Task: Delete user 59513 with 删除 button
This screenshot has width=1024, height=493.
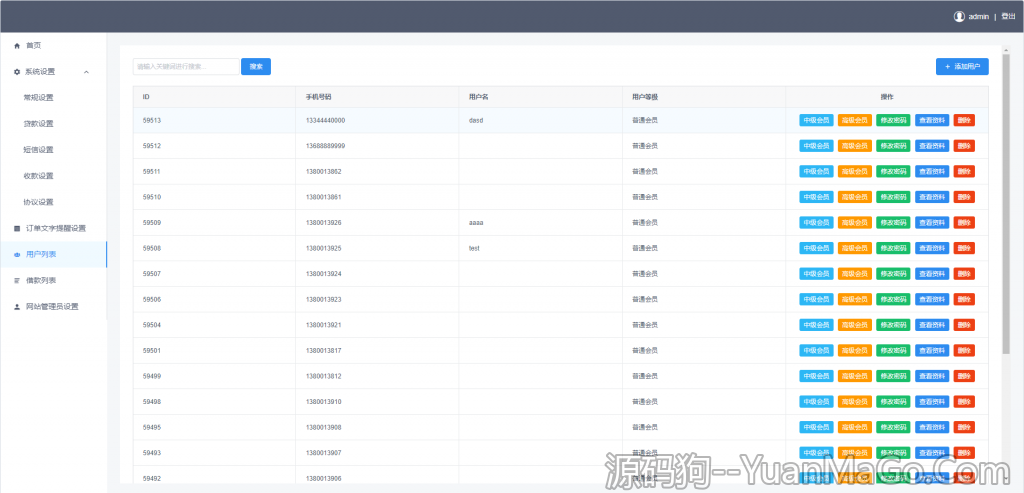Action: coord(964,120)
